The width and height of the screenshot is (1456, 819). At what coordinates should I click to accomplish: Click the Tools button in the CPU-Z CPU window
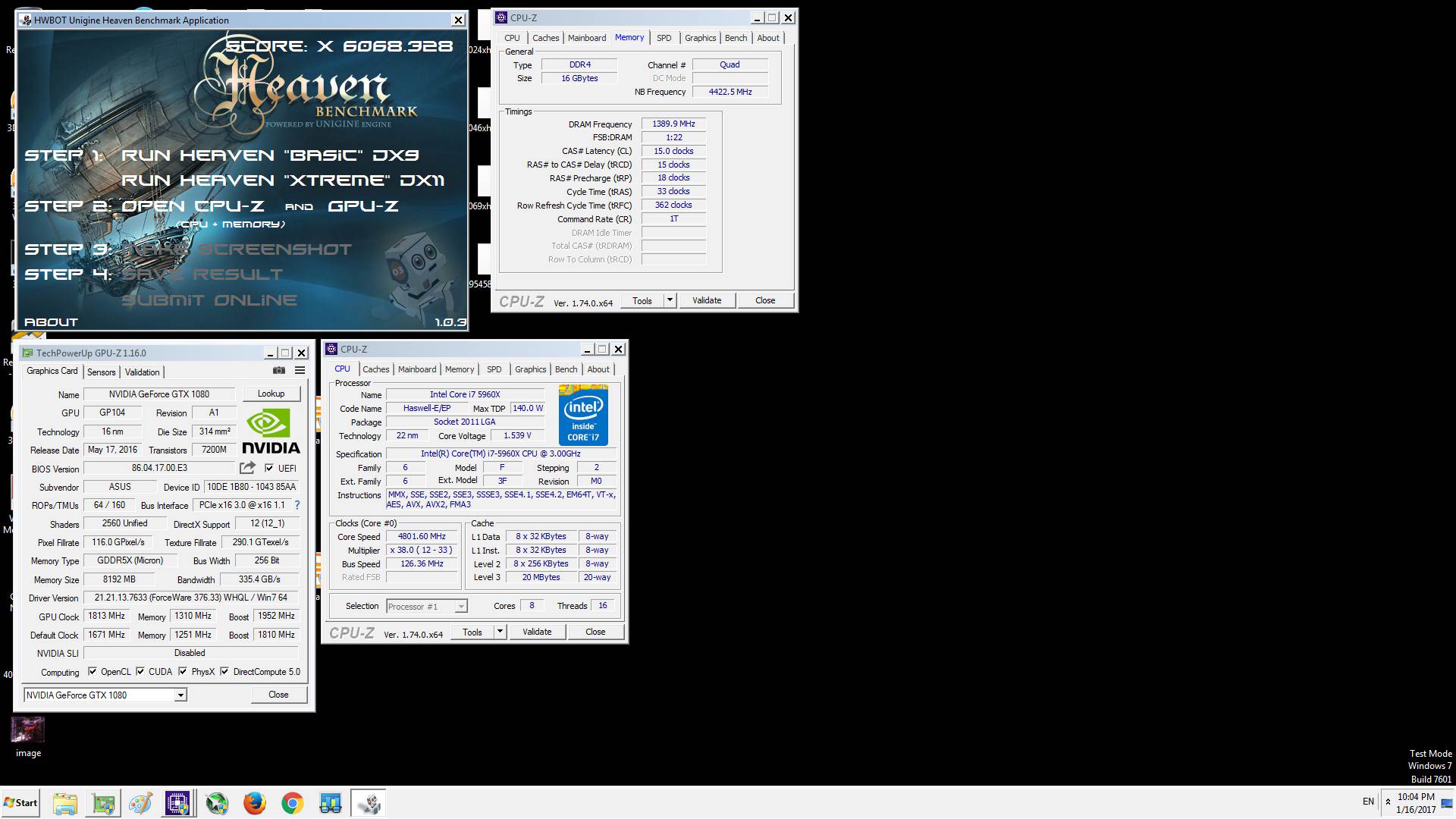click(472, 632)
